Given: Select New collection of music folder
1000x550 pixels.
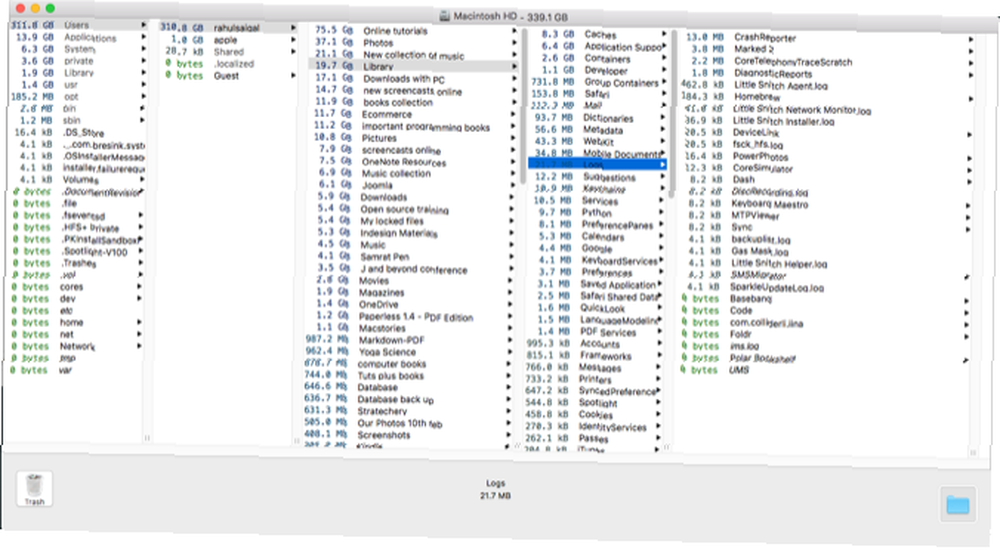Looking at the screenshot, I should [415, 55].
